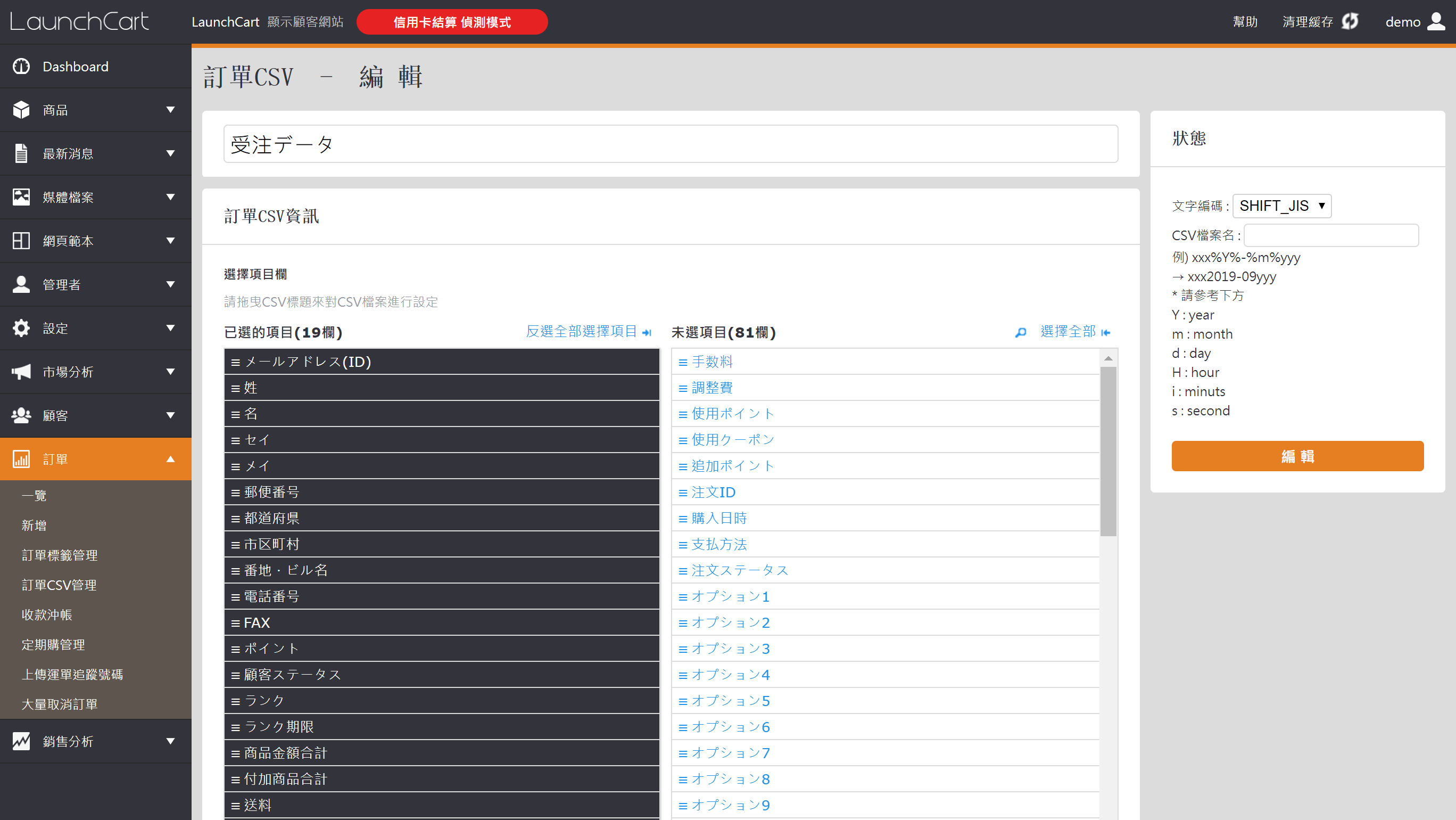Click the arrow icon beside 反選全部選擇項目
Screen dimensions: 1456x820
pyautogui.click(x=647, y=332)
